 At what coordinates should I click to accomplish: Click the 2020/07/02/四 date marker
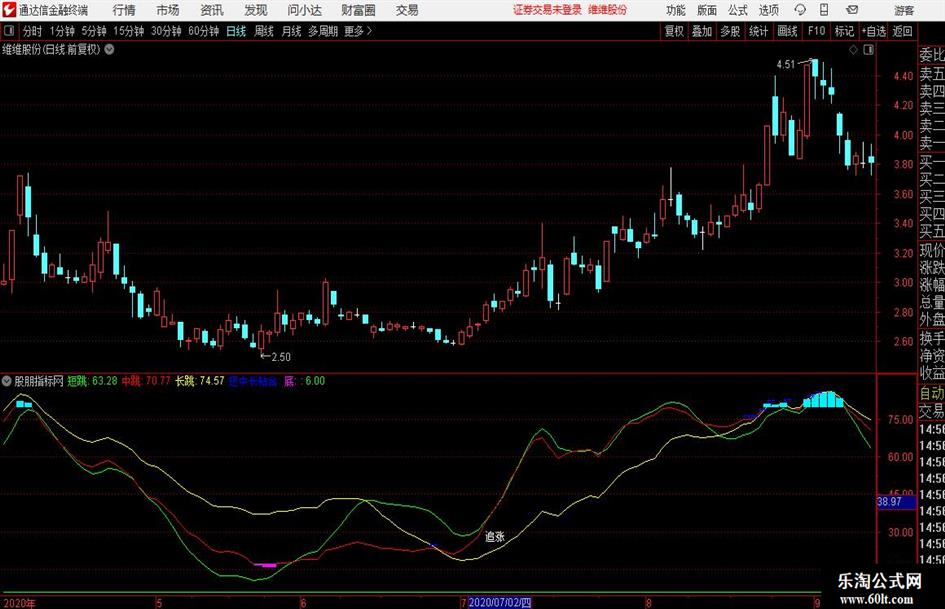pos(500,602)
